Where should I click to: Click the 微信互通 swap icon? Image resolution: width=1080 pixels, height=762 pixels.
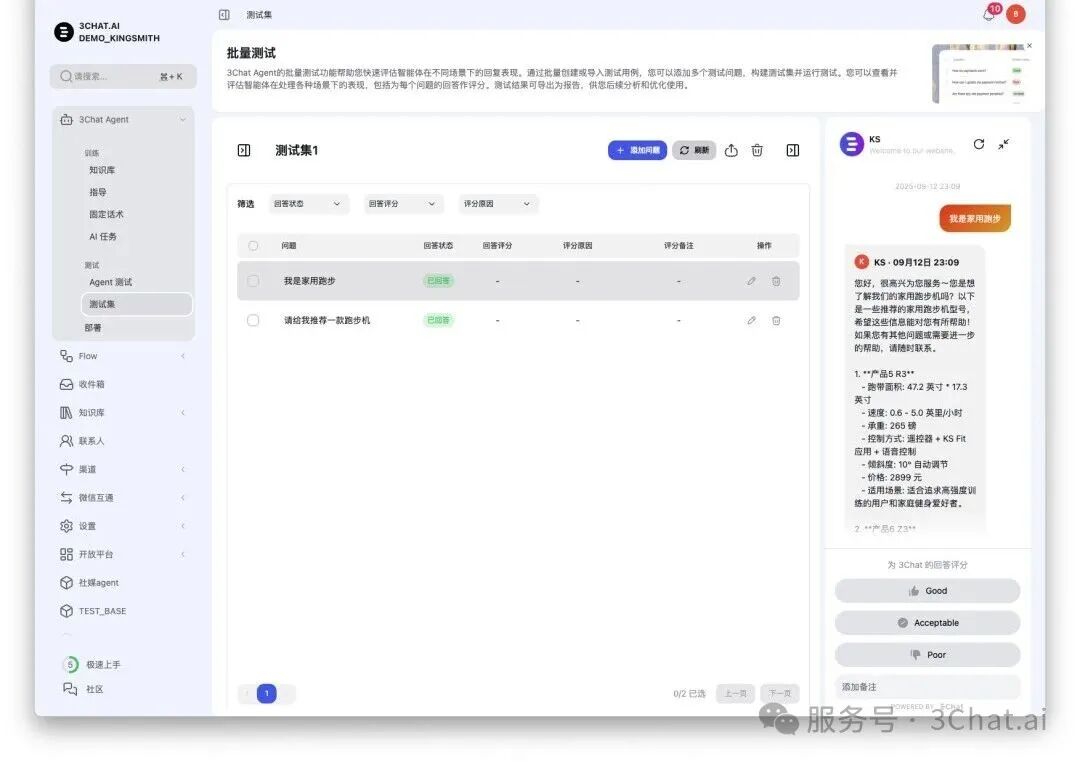tap(66, 497)
